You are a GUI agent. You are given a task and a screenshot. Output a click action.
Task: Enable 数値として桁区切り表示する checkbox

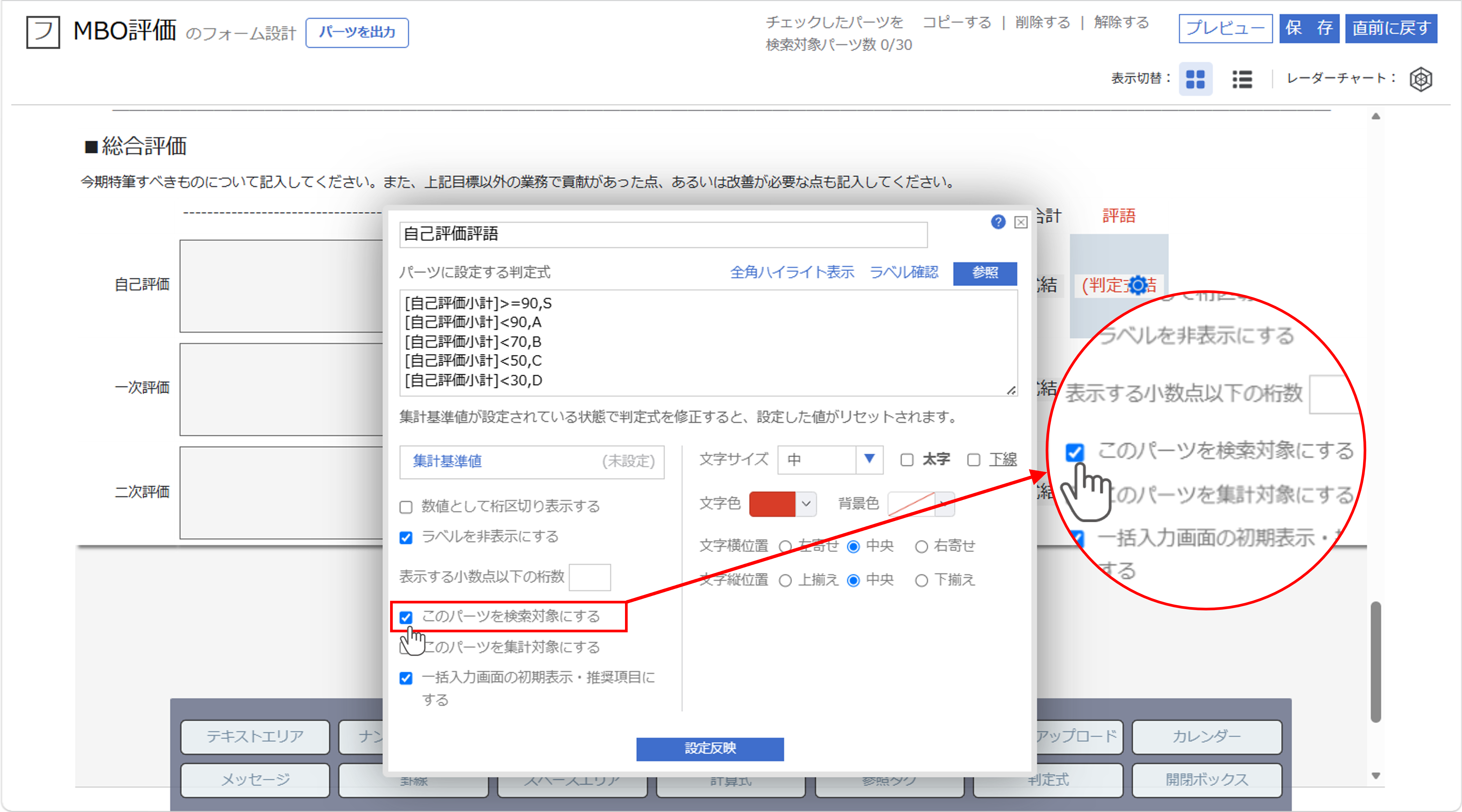pyautogui.click(x=406, y=507)
